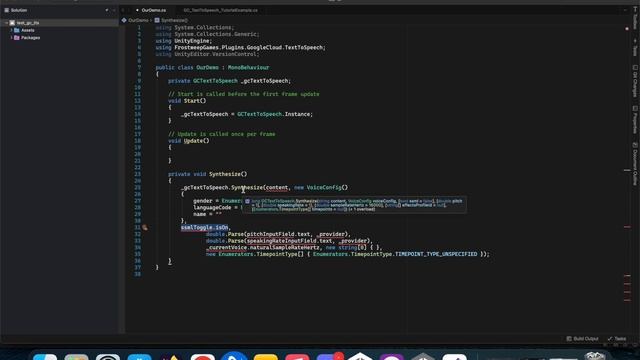Switch to the OurDemo.cs tab
The width and height of the screenshot is (640, 360).
153,10
